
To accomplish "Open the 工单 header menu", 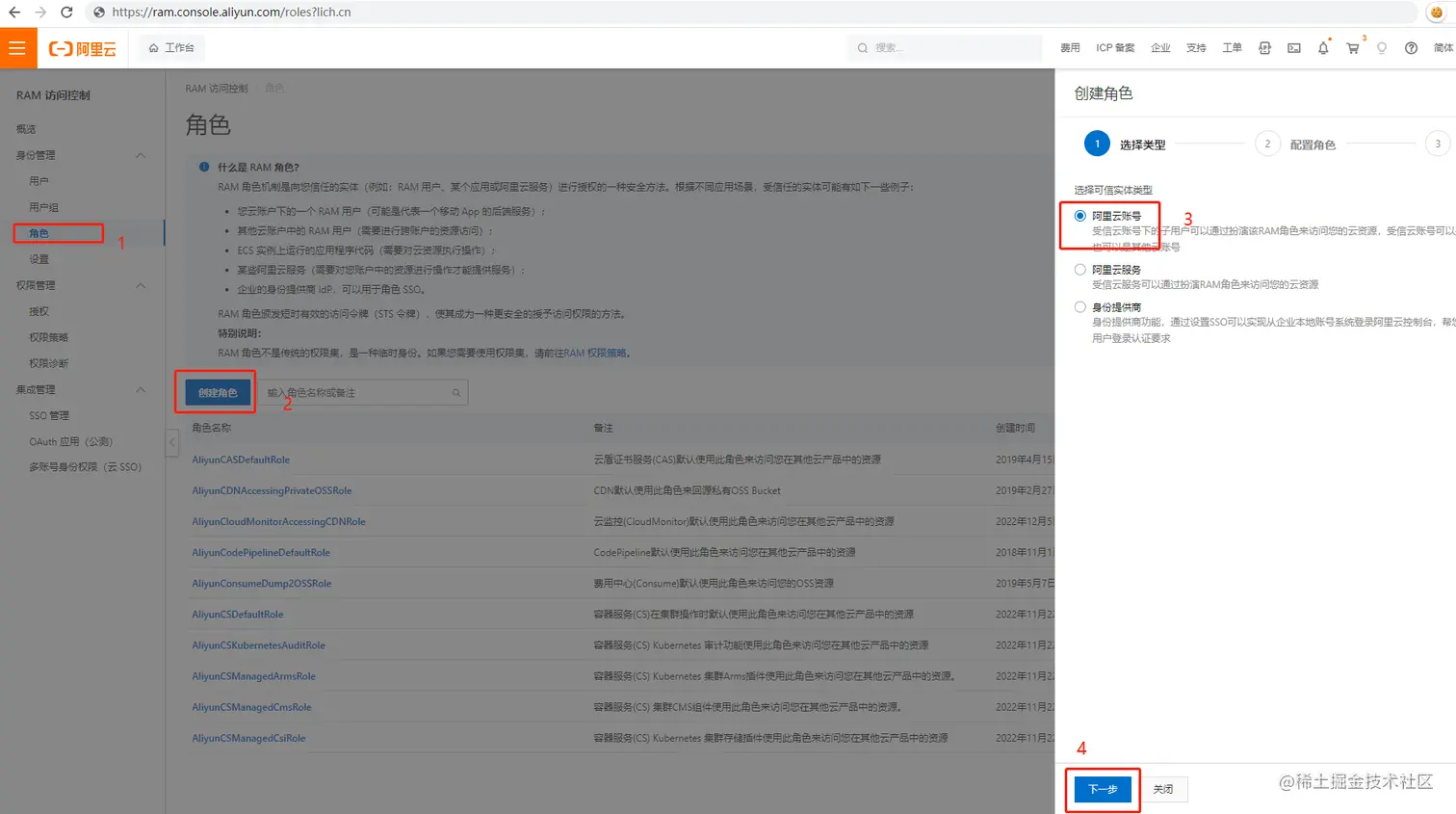I will 1232,48.
